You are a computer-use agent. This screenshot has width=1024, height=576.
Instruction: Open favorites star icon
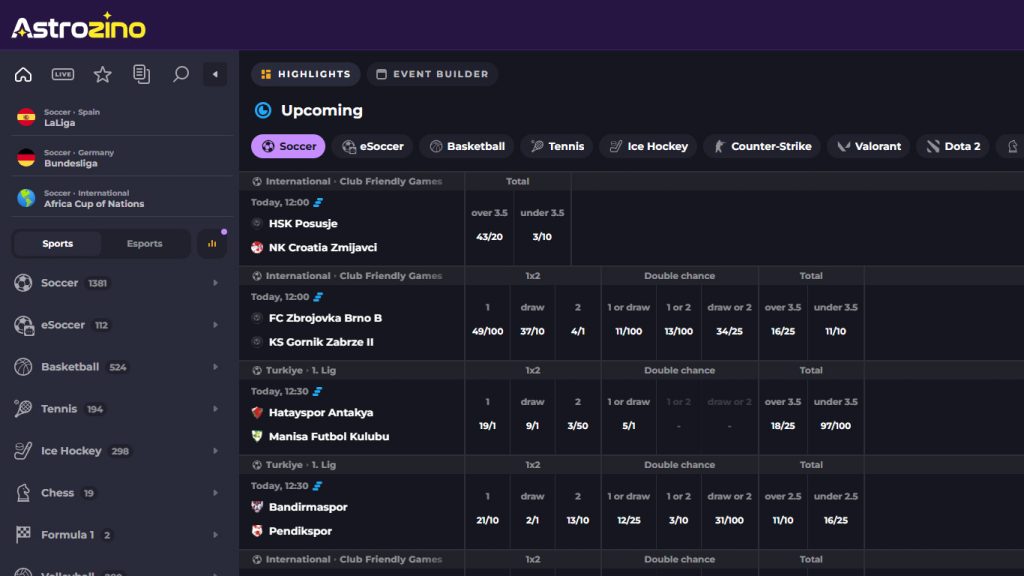click(x=103, y=74)
